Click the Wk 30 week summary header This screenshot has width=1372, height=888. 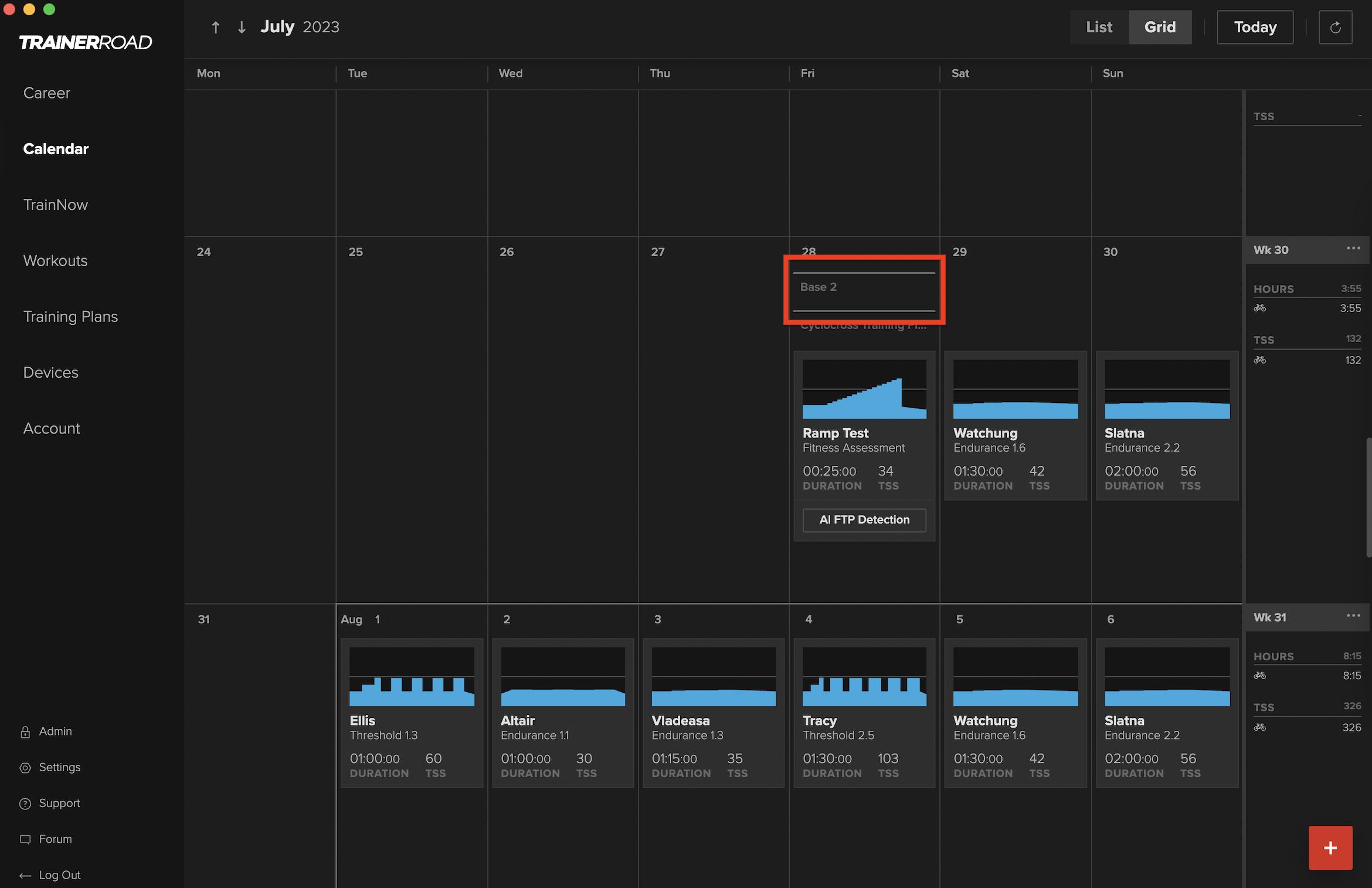[x=1308, y=250]
